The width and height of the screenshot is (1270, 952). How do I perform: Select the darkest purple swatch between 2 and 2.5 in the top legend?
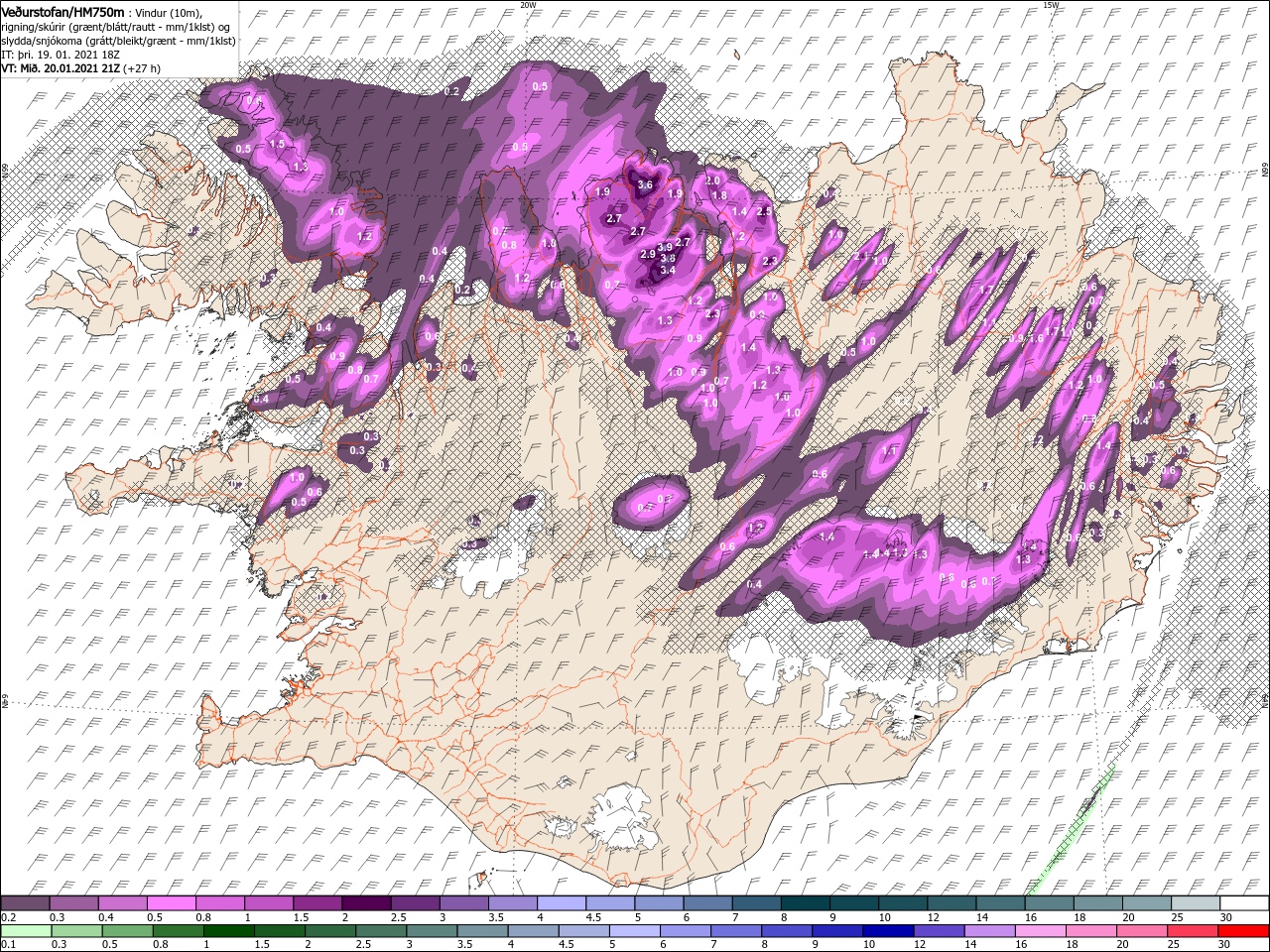(x=365, y=903)
